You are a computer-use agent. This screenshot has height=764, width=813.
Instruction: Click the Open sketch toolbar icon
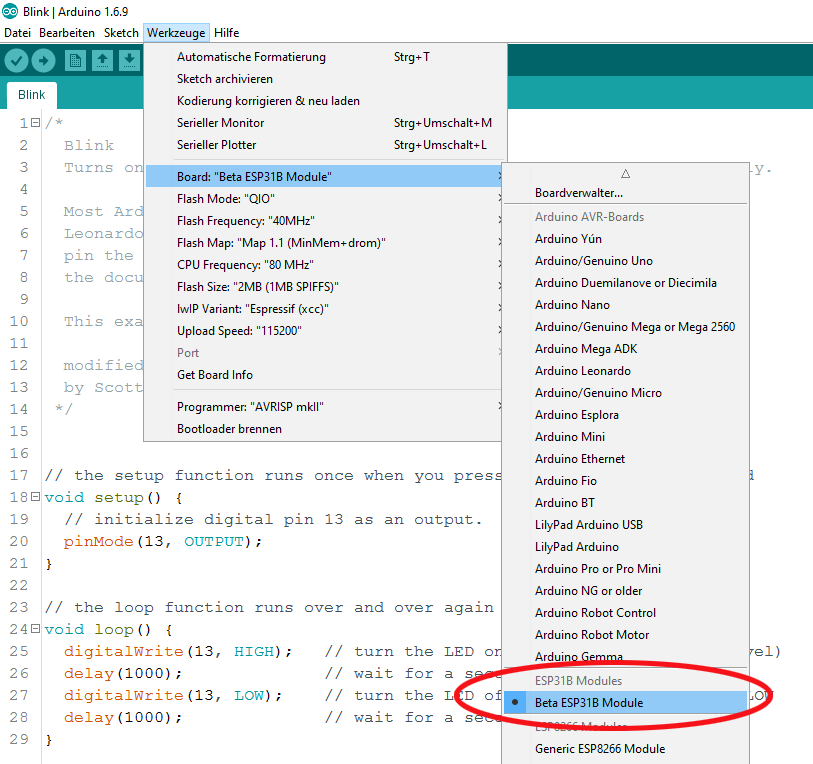click(x=102, y=61)
